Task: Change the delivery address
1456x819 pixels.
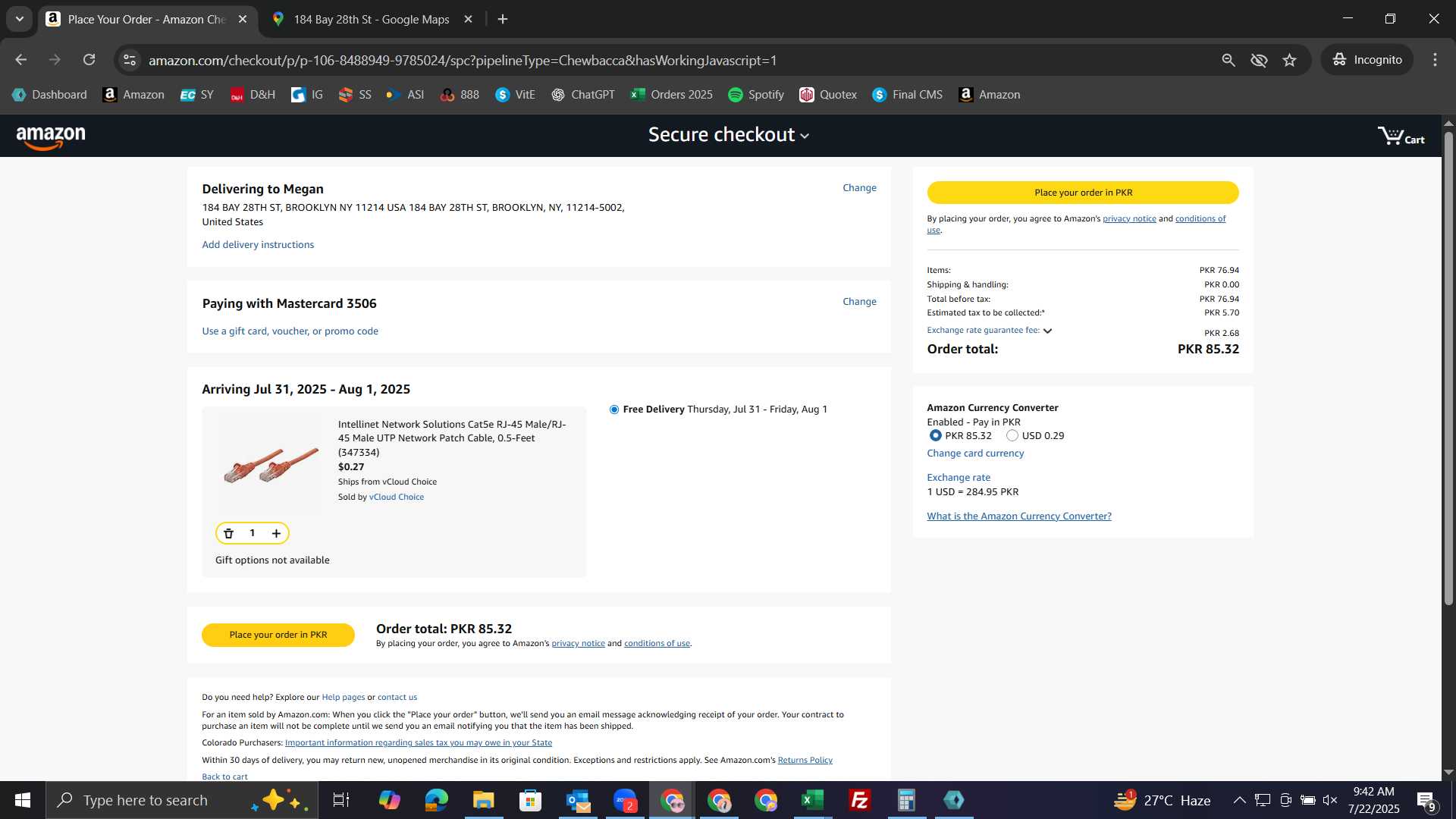Action: coord(859,188)
